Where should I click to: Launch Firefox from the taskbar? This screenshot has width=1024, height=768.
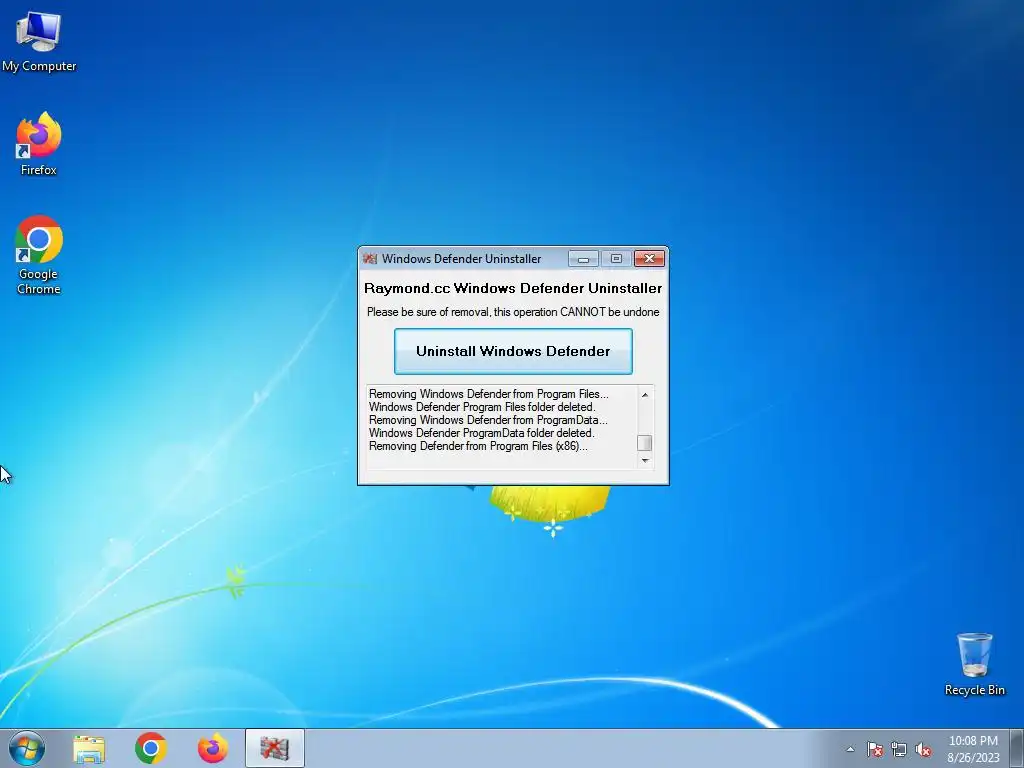click(x=213, y=748)
